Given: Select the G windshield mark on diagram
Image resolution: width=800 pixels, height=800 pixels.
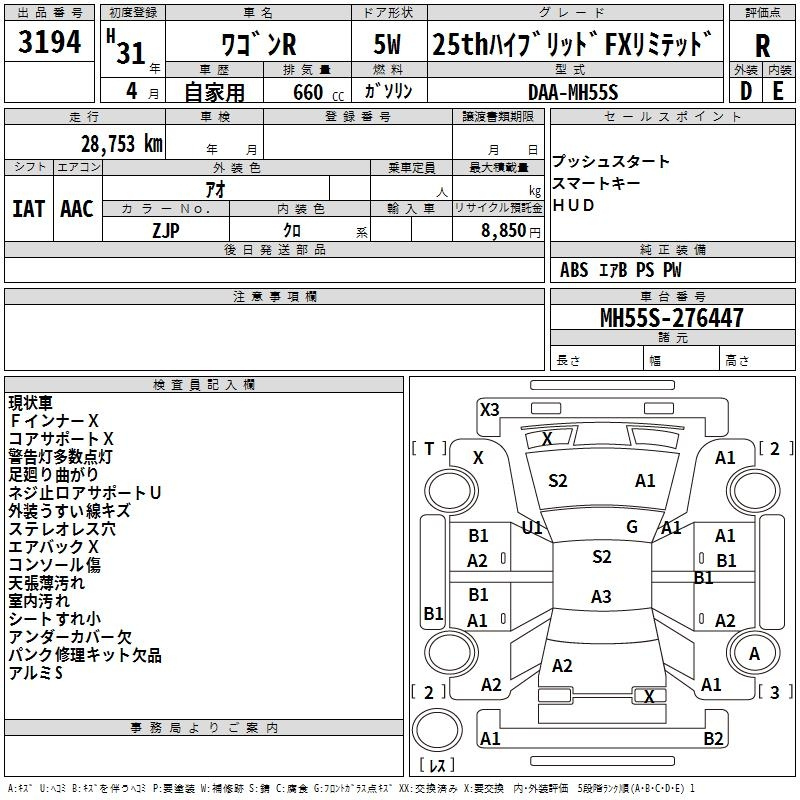Looking at the screenshot, I should click(631, 527).
